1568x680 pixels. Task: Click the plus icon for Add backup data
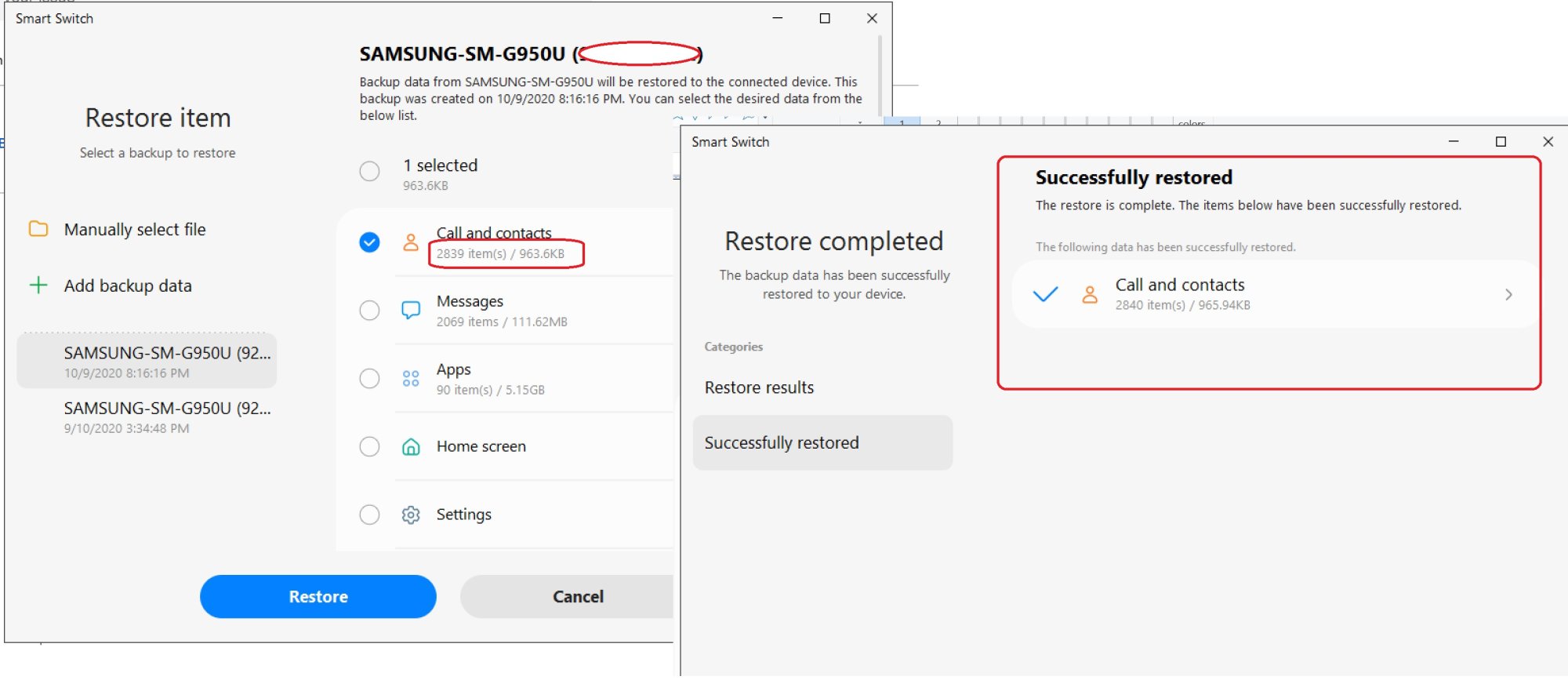pos(38,285)
